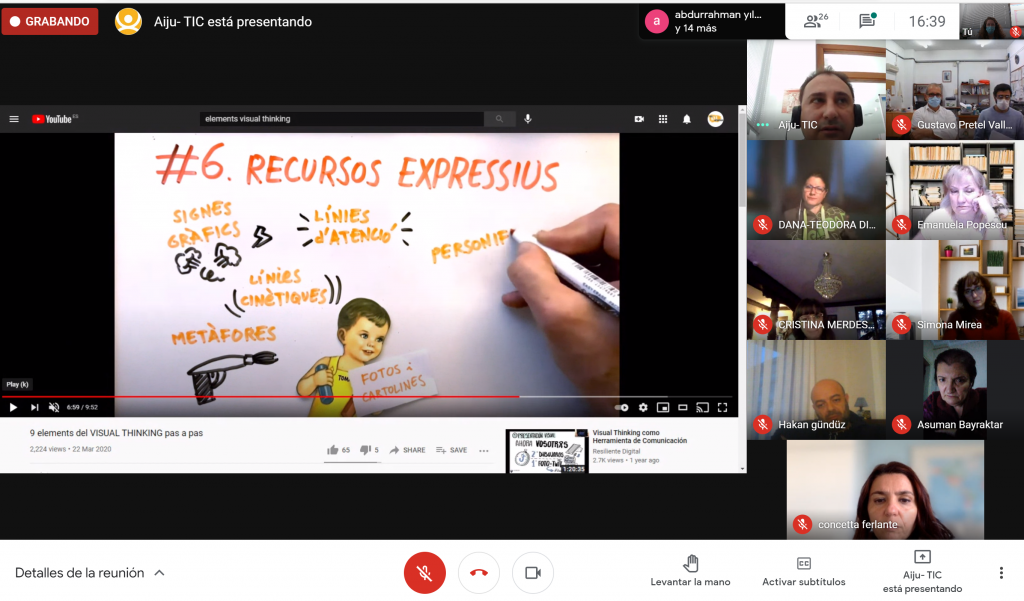The height and width of the screenshot is (601, 1024).
Task: Raise hand with Levantar la mano
Action: (x=690, y=570)
